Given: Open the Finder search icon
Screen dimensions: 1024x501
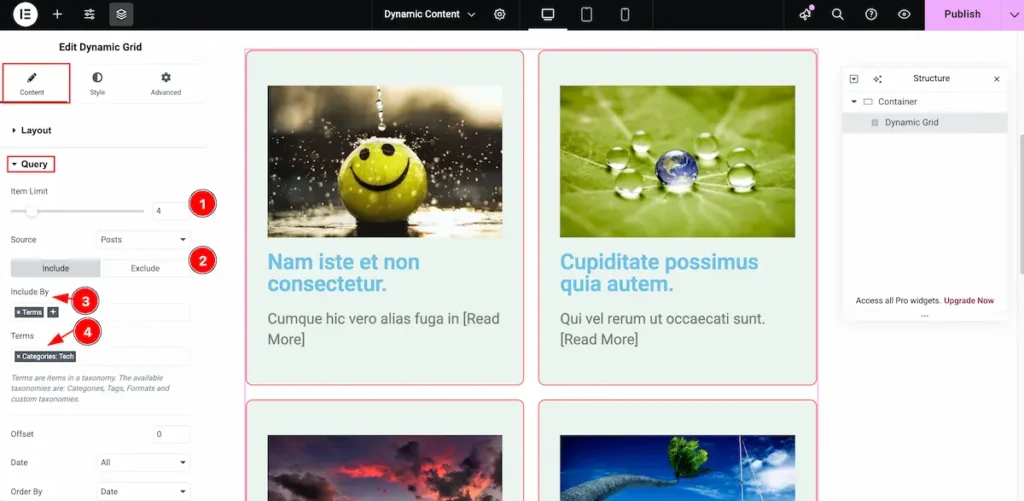Looking at the screenshot, I should pos(838,14).
